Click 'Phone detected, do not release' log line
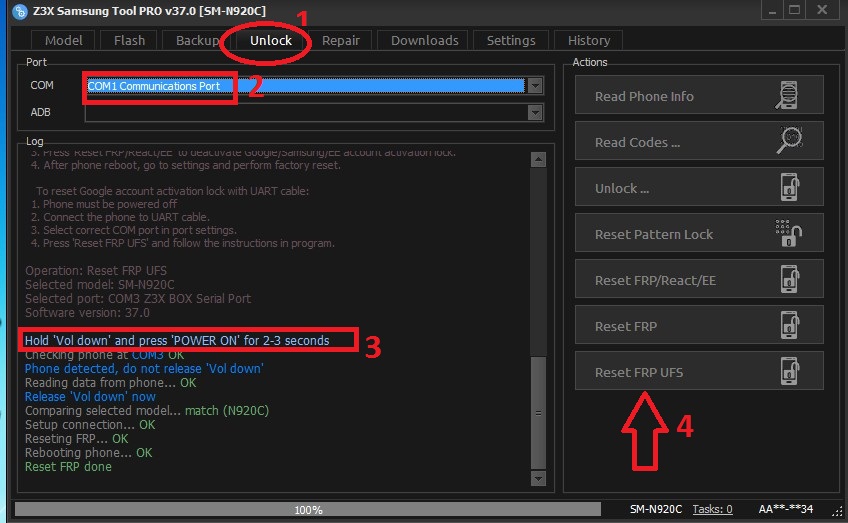 tap(144, 368)
